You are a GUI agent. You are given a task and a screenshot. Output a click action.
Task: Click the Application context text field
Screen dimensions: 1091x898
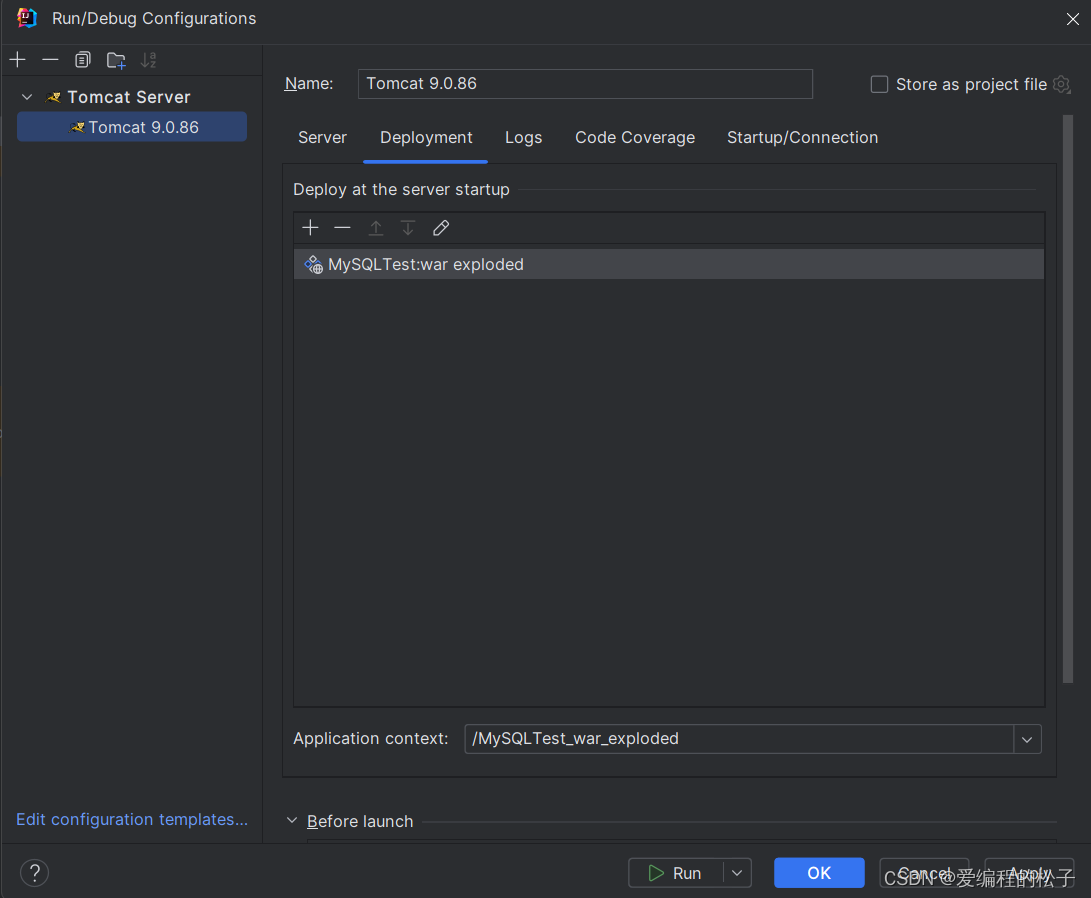739,739
